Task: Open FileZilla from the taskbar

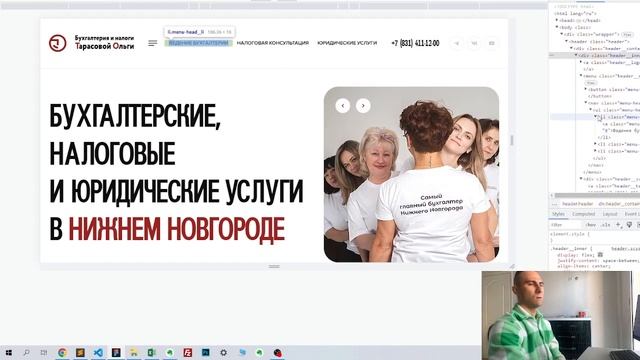Action: click(188, 353)
